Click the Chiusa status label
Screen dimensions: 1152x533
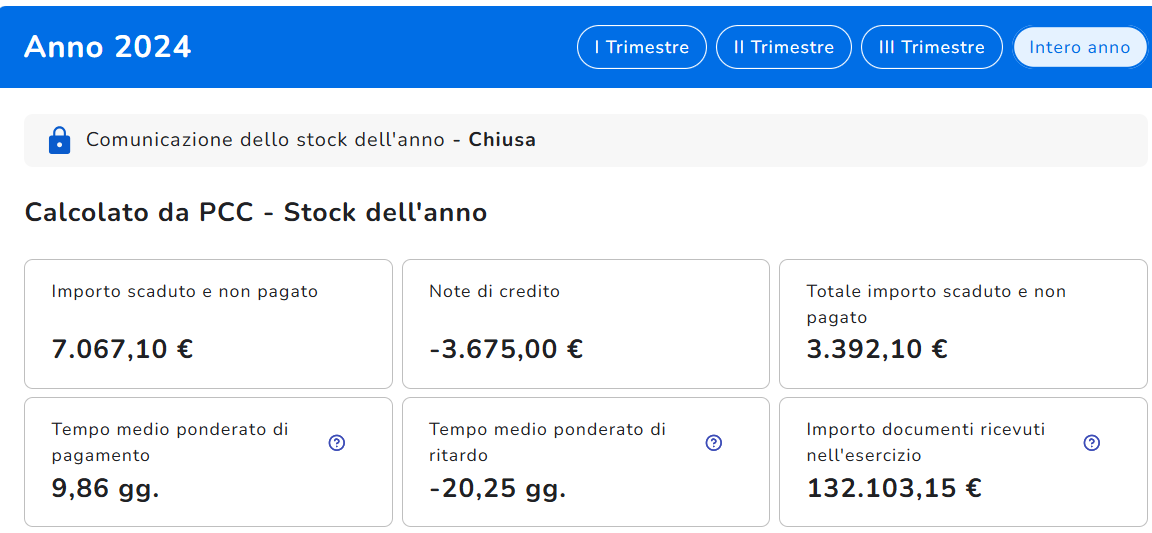[x=502, y=140]
